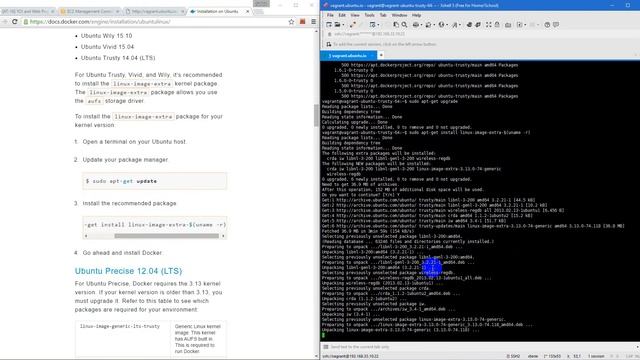
Task: Click the red extension icon in Chrome
Action: click(302, 22)
